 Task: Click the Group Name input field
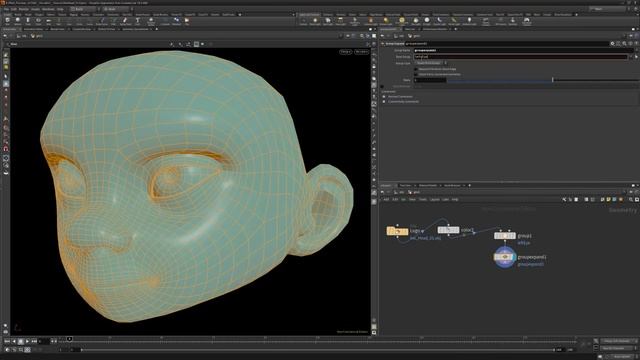coord(524,50)
